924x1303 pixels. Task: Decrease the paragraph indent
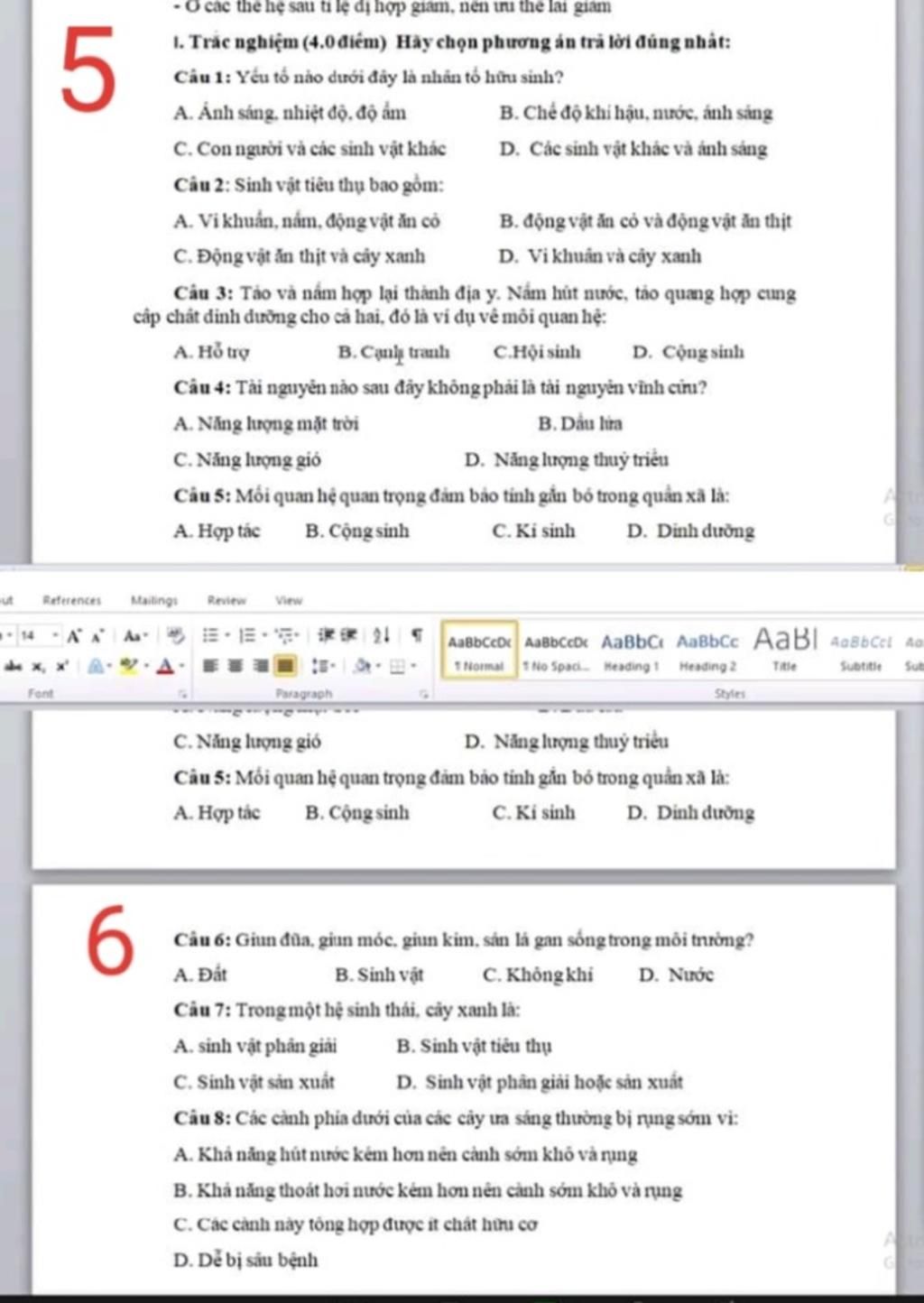click(x=325, y=635)
